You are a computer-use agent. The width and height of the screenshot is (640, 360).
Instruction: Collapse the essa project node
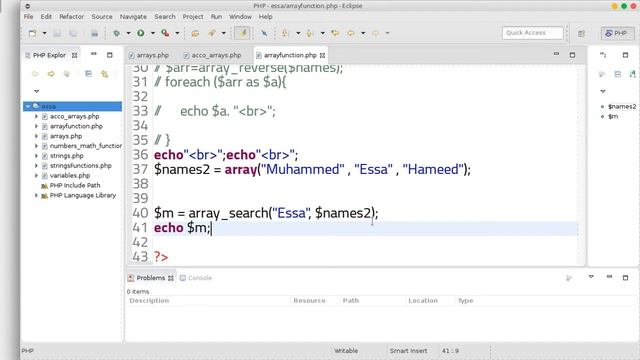click(x=28, y=107)
